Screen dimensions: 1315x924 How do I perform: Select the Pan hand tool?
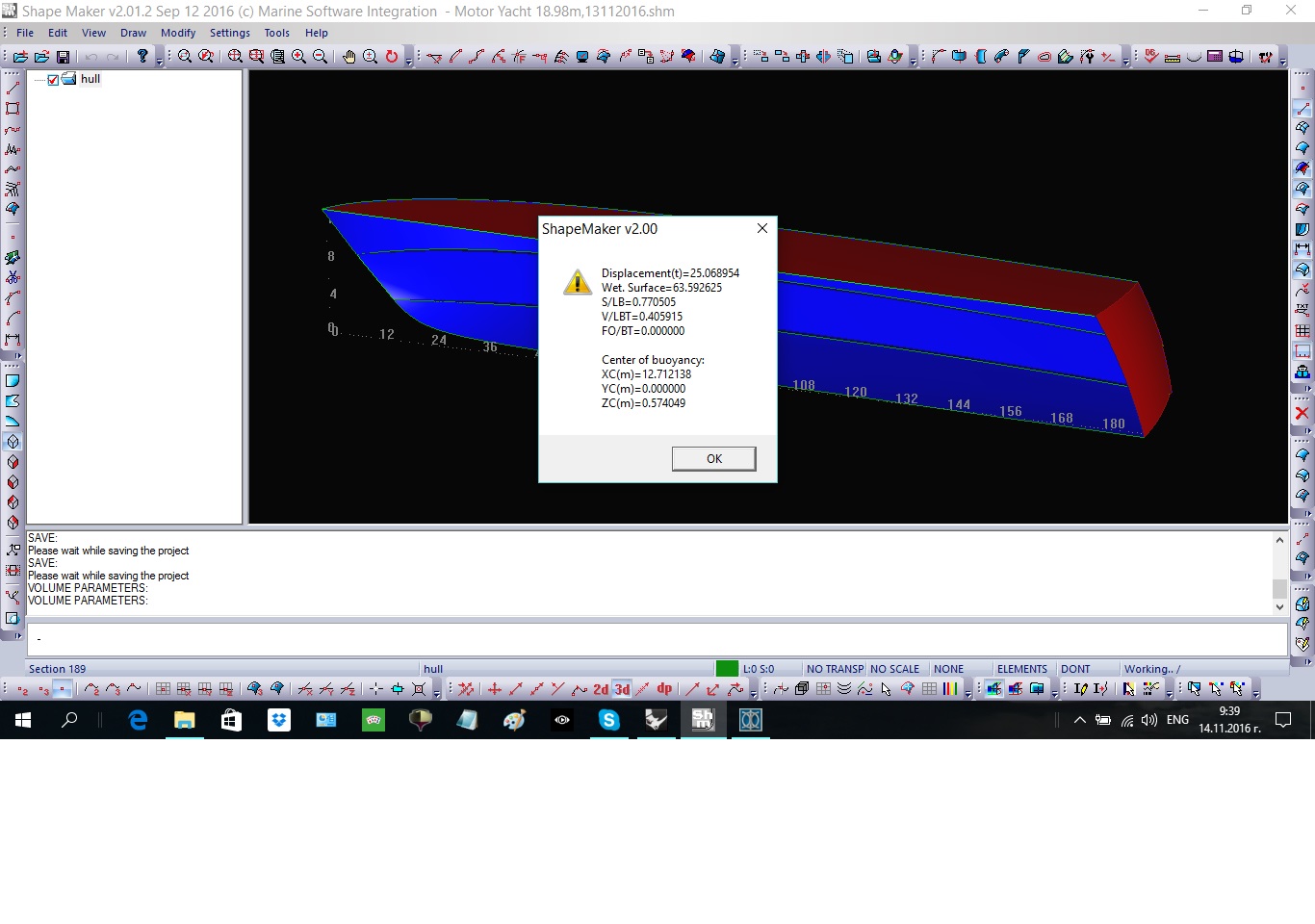tap(348, 57)
